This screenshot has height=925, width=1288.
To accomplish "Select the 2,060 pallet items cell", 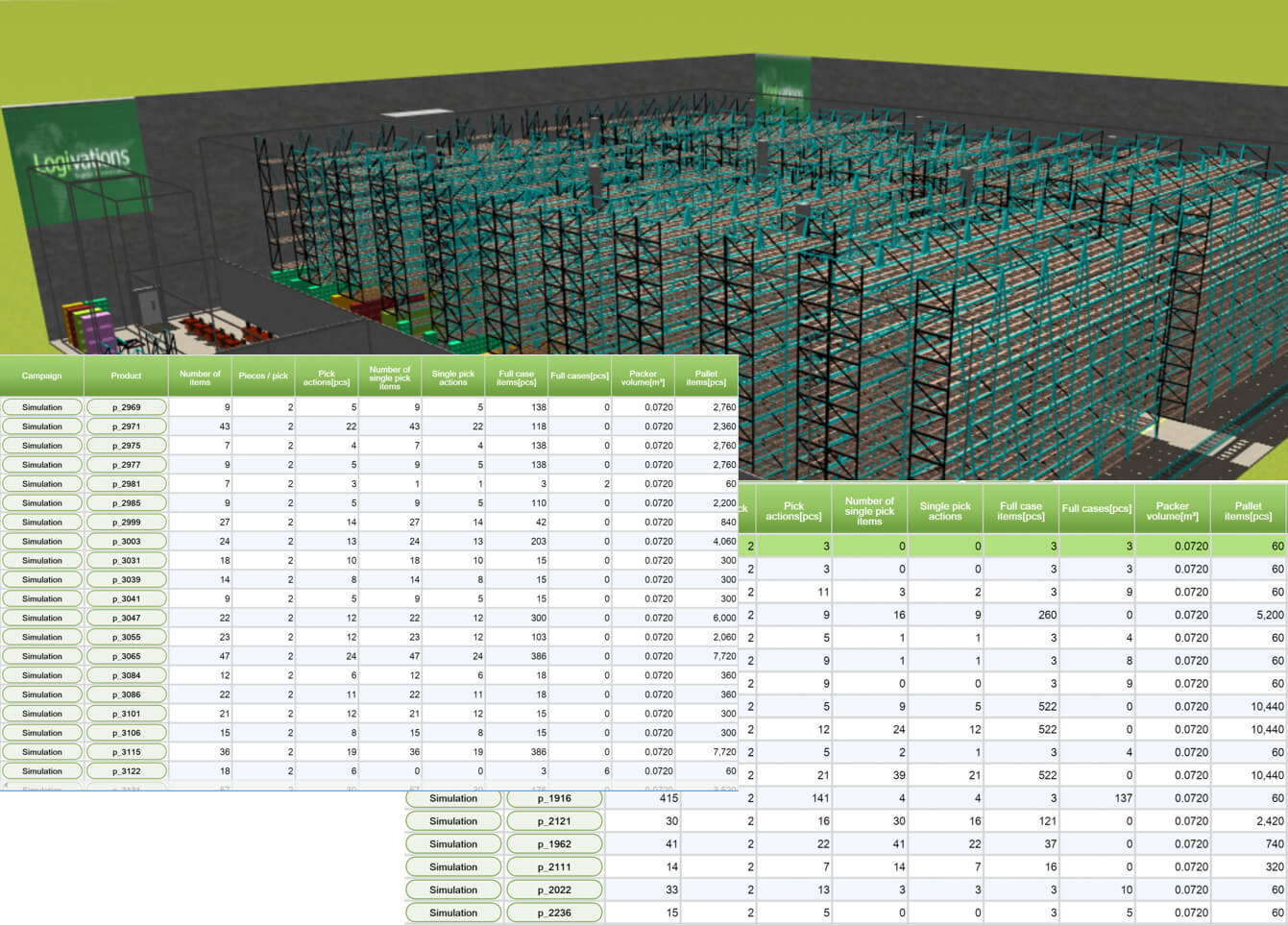I will (x=706, y=637).
